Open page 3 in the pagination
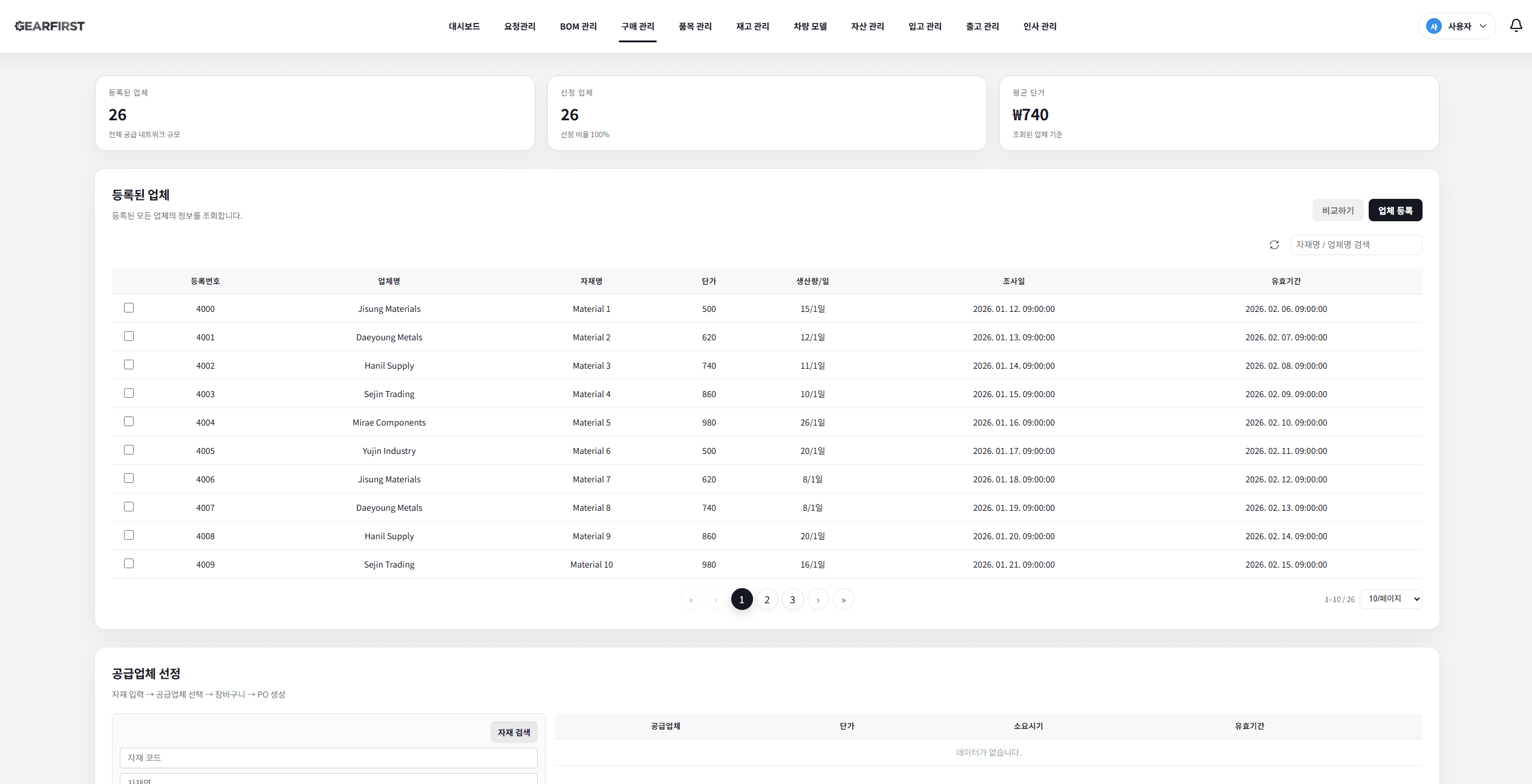 pyautogui.click(x=792, y=600)
